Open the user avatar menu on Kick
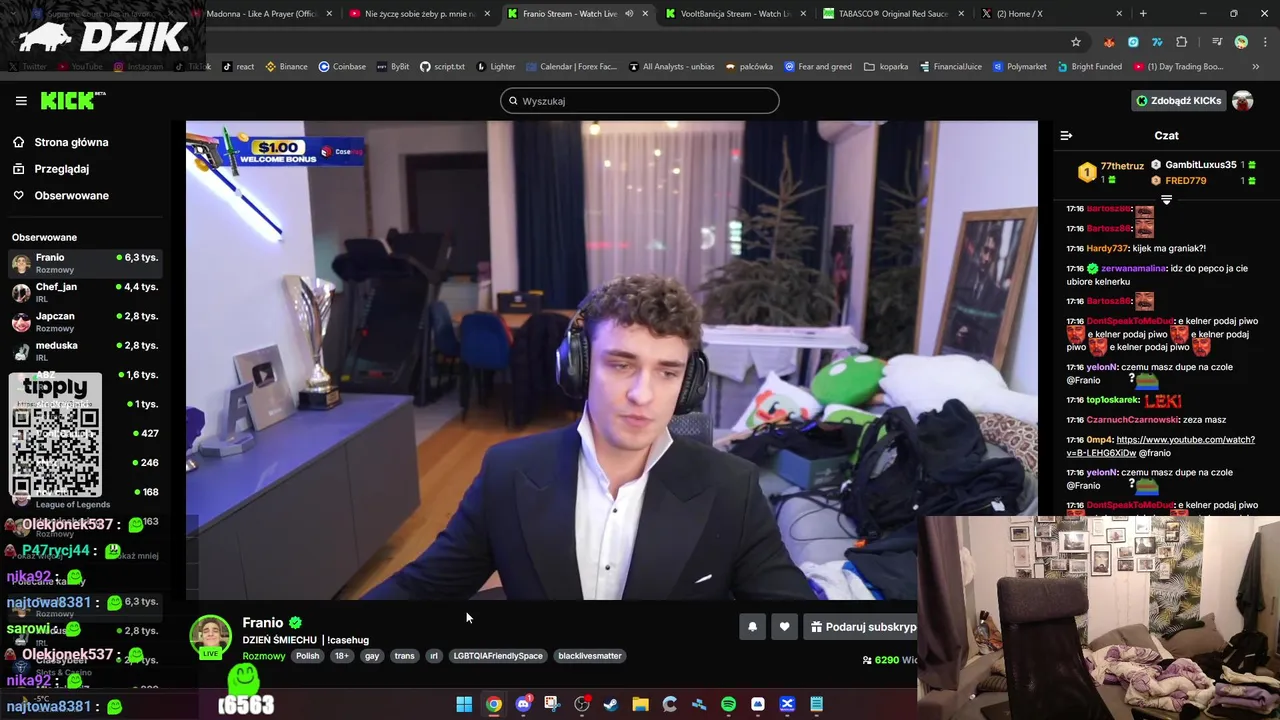Screen dimensions: 1280x720 coord(1243,101)
